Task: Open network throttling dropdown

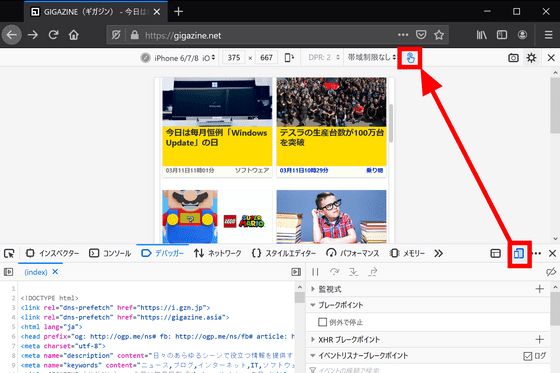Action: tap(372, 58)
